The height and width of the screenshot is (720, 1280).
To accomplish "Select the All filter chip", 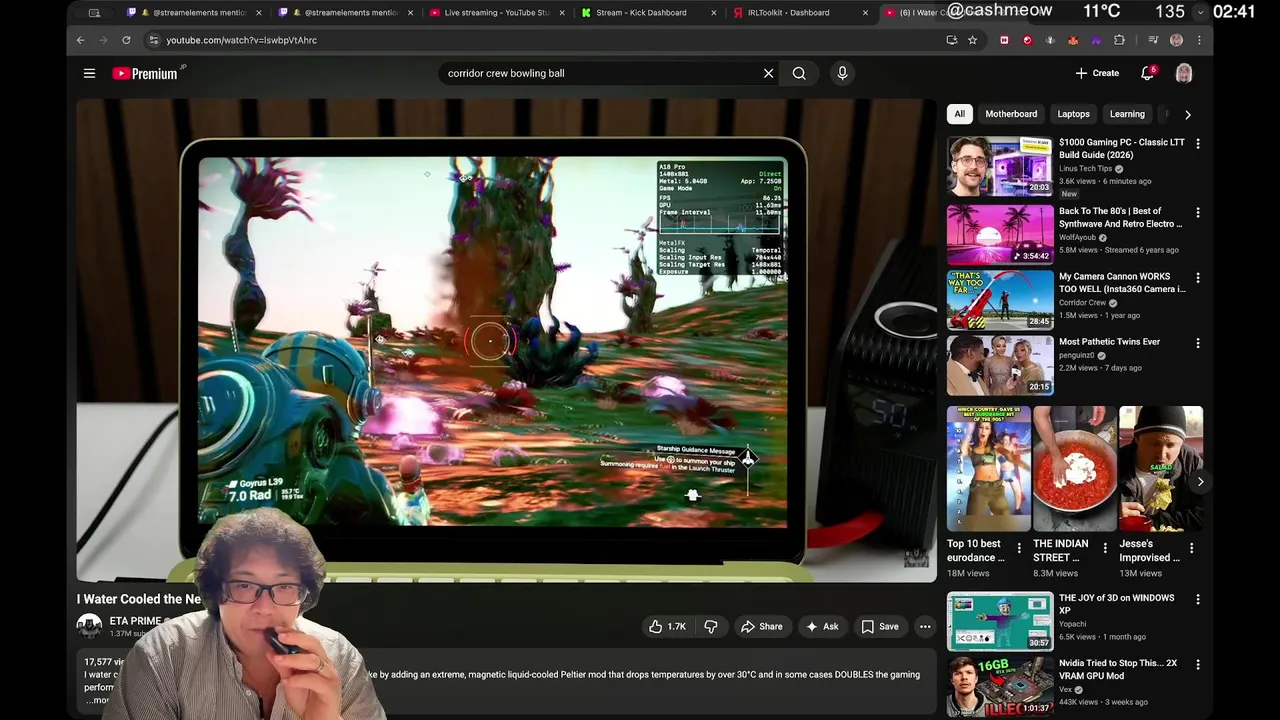I will pyautogui.click(x=959, y=114).
